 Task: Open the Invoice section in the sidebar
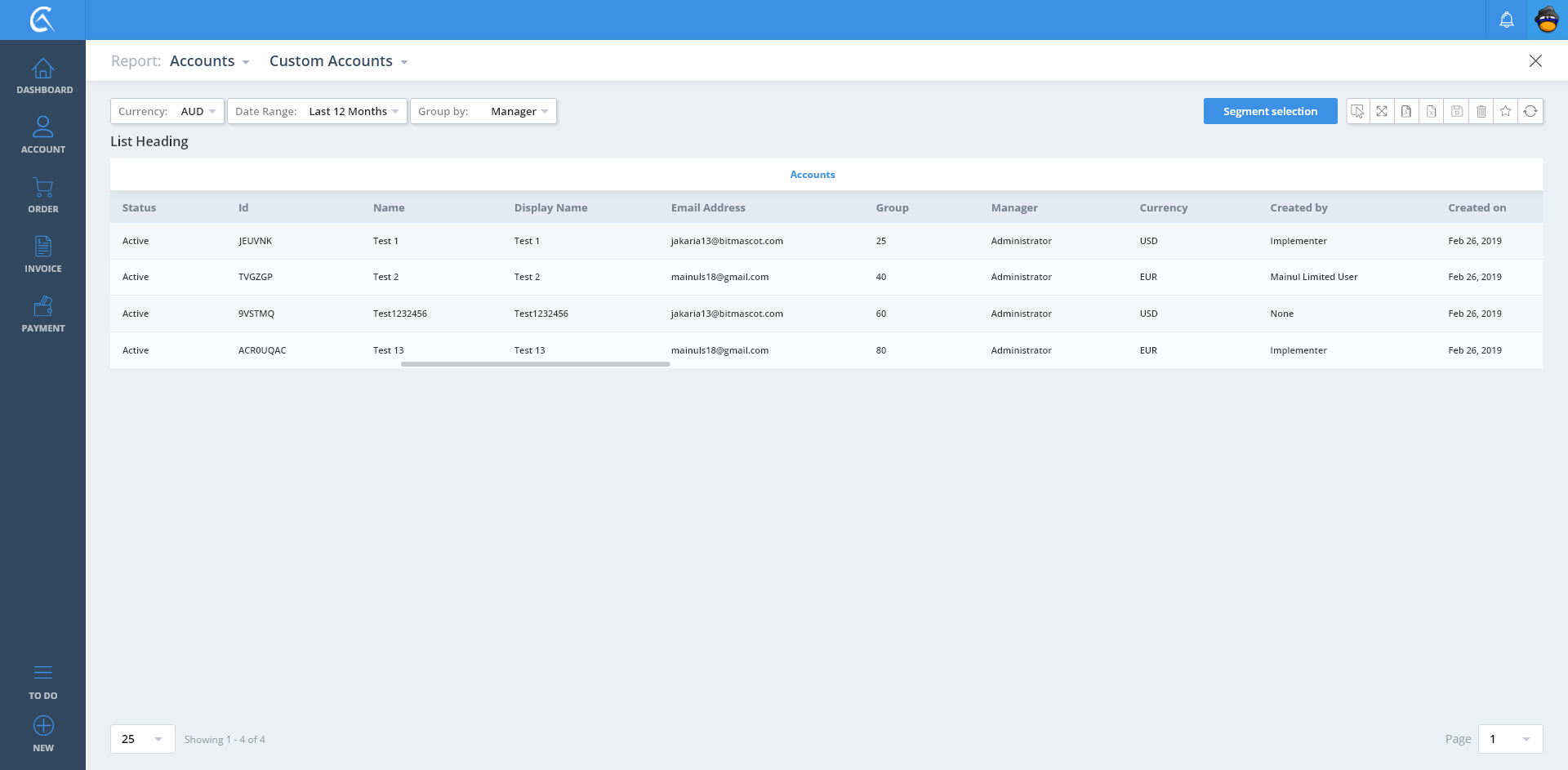coord(43,255)
